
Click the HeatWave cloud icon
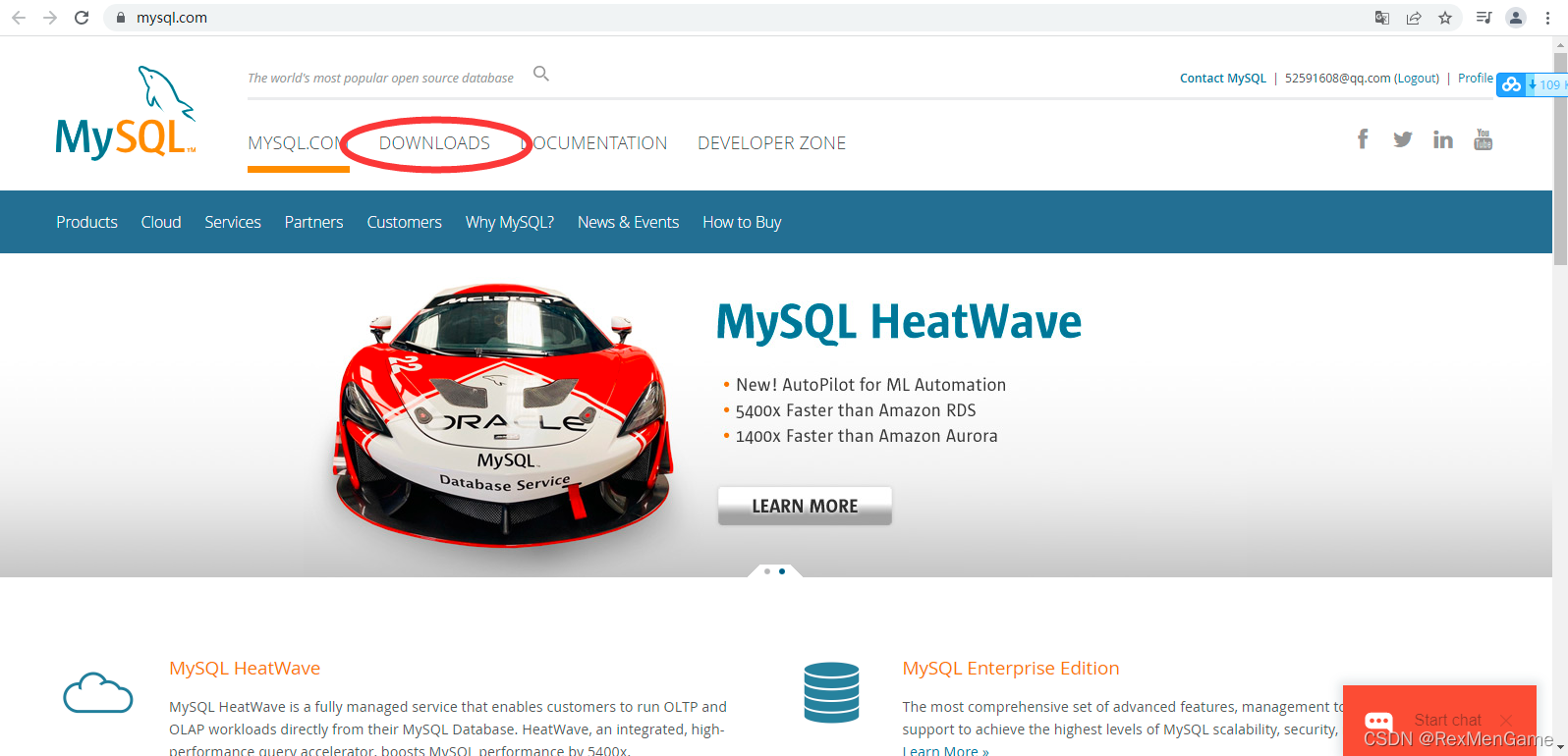tap(98, 693)
